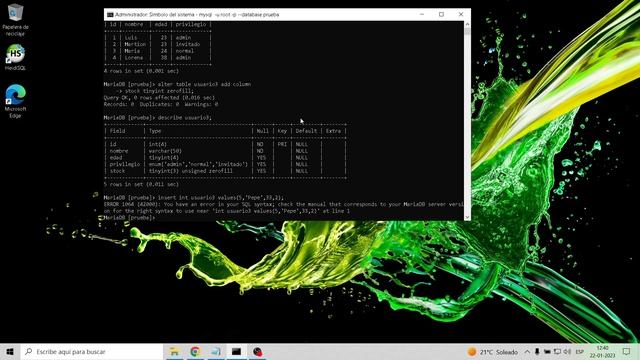Screen dimensions: 640x360
Task: Open the Windows Start menu
Action: 10,351
